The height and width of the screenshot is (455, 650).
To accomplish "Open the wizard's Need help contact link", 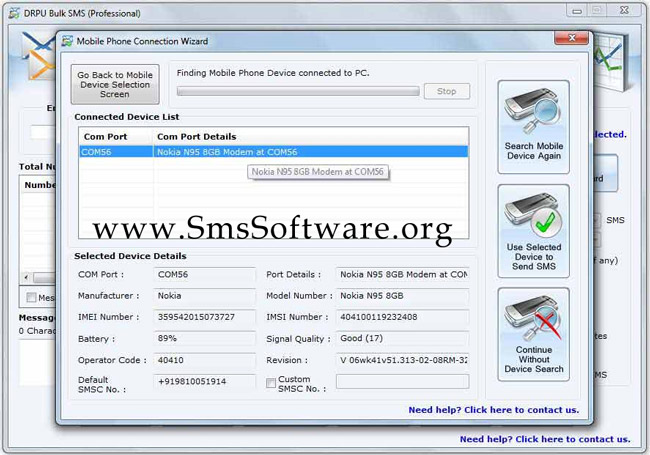I will [x=494, y=410].
